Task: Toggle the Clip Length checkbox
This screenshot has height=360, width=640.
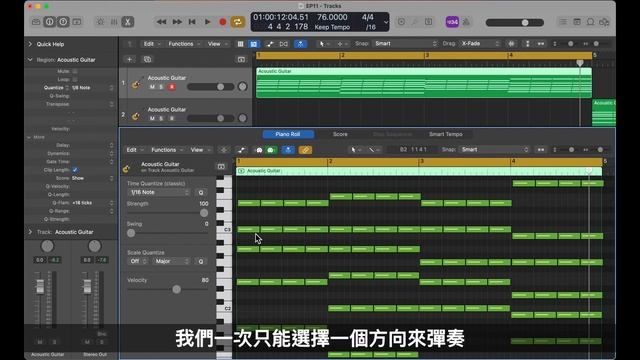Action: click(75, 170)
